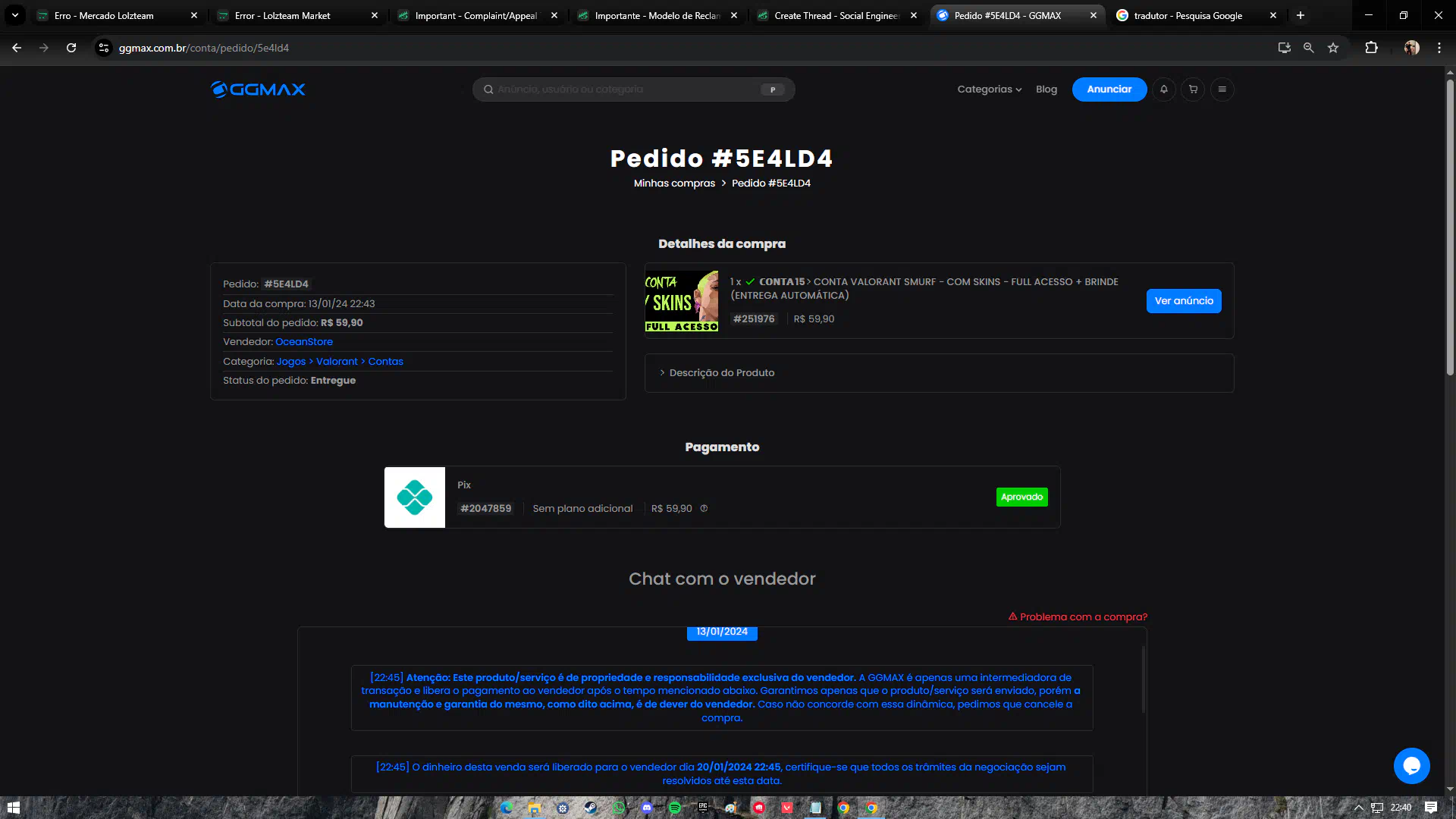Open browser extensions puzzle icon
The width and height of the screenshot is (1456, 819).
tap(1371, 48)
